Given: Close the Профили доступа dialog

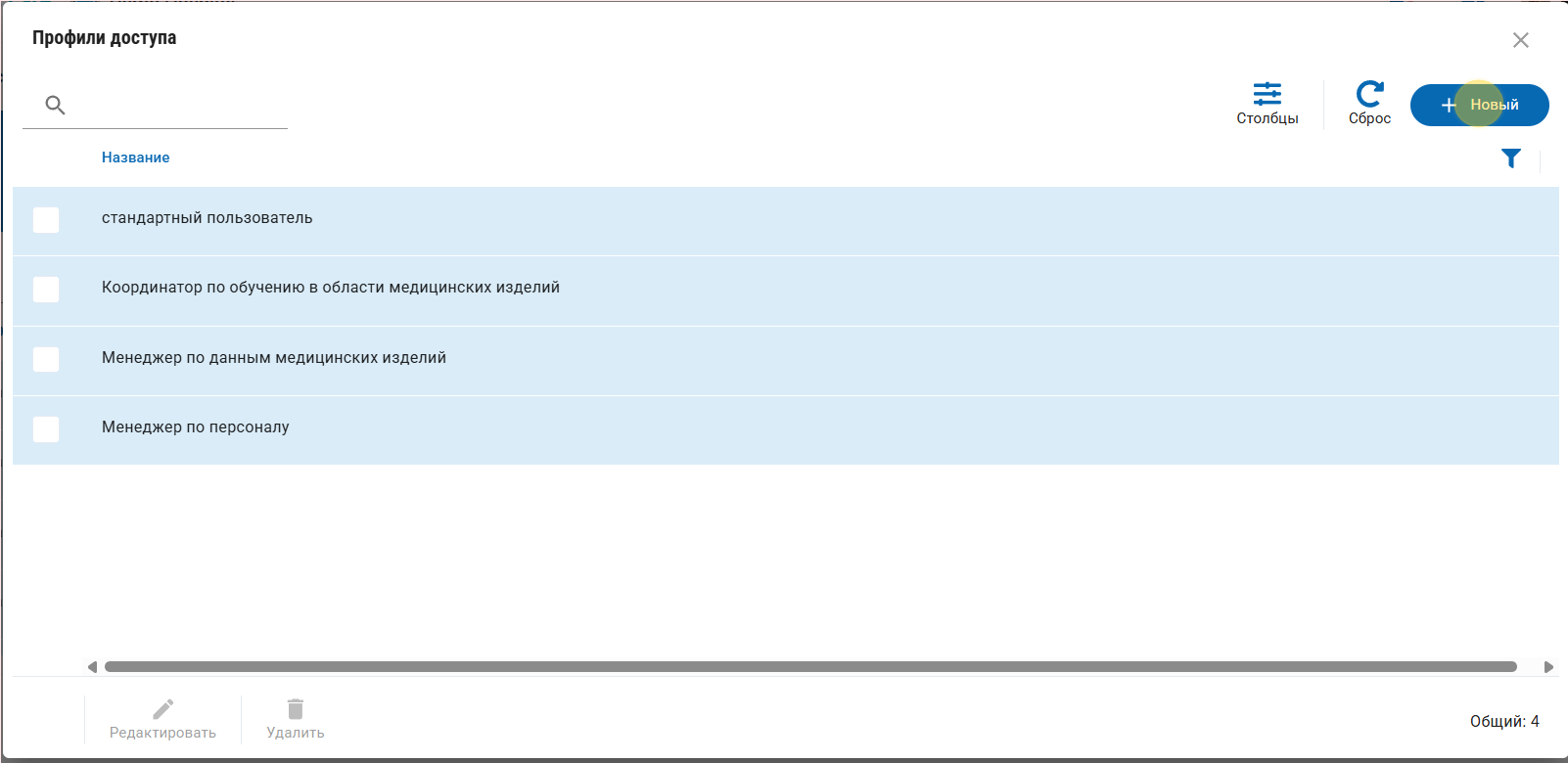Looking at the screenshot, I should [x=1520, y=40].
